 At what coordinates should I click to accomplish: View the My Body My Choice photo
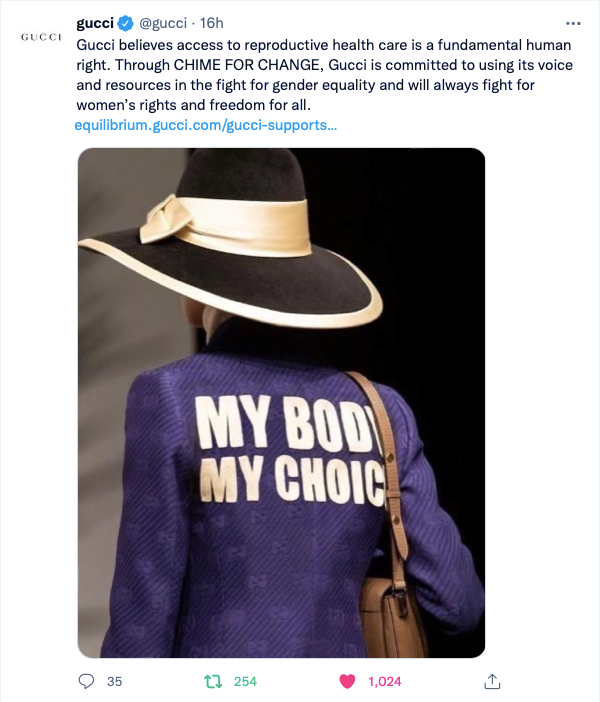click(281, 402)
